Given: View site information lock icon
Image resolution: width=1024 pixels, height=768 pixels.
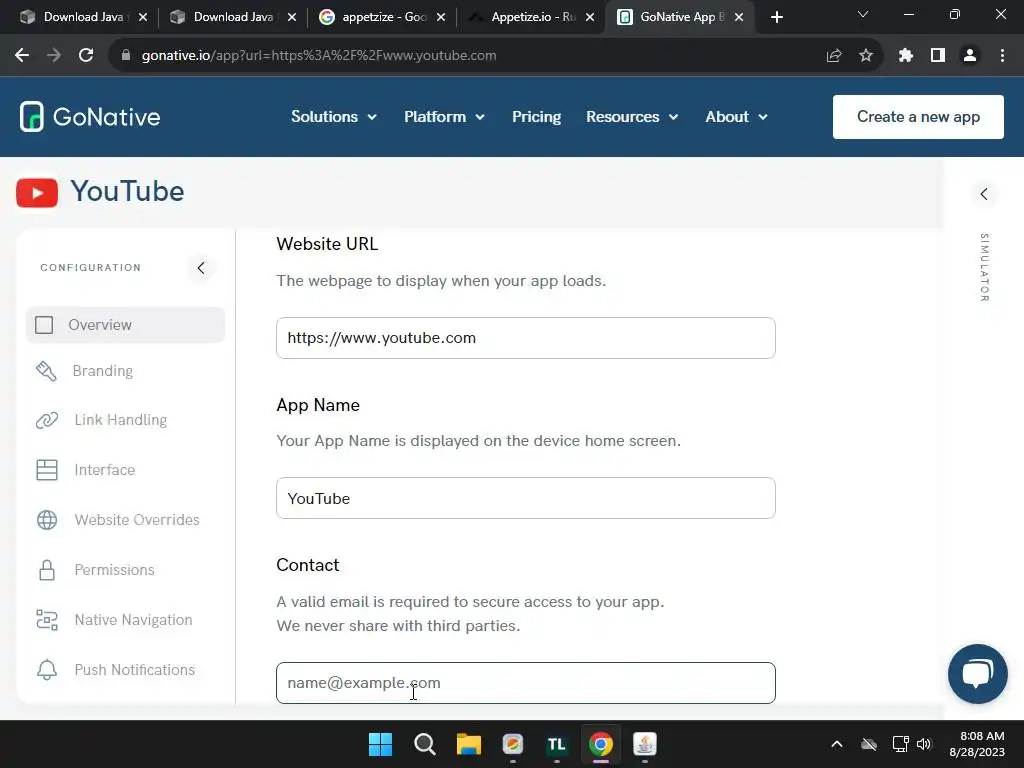Looking at the screenshot, I should (x=126, y=56).
